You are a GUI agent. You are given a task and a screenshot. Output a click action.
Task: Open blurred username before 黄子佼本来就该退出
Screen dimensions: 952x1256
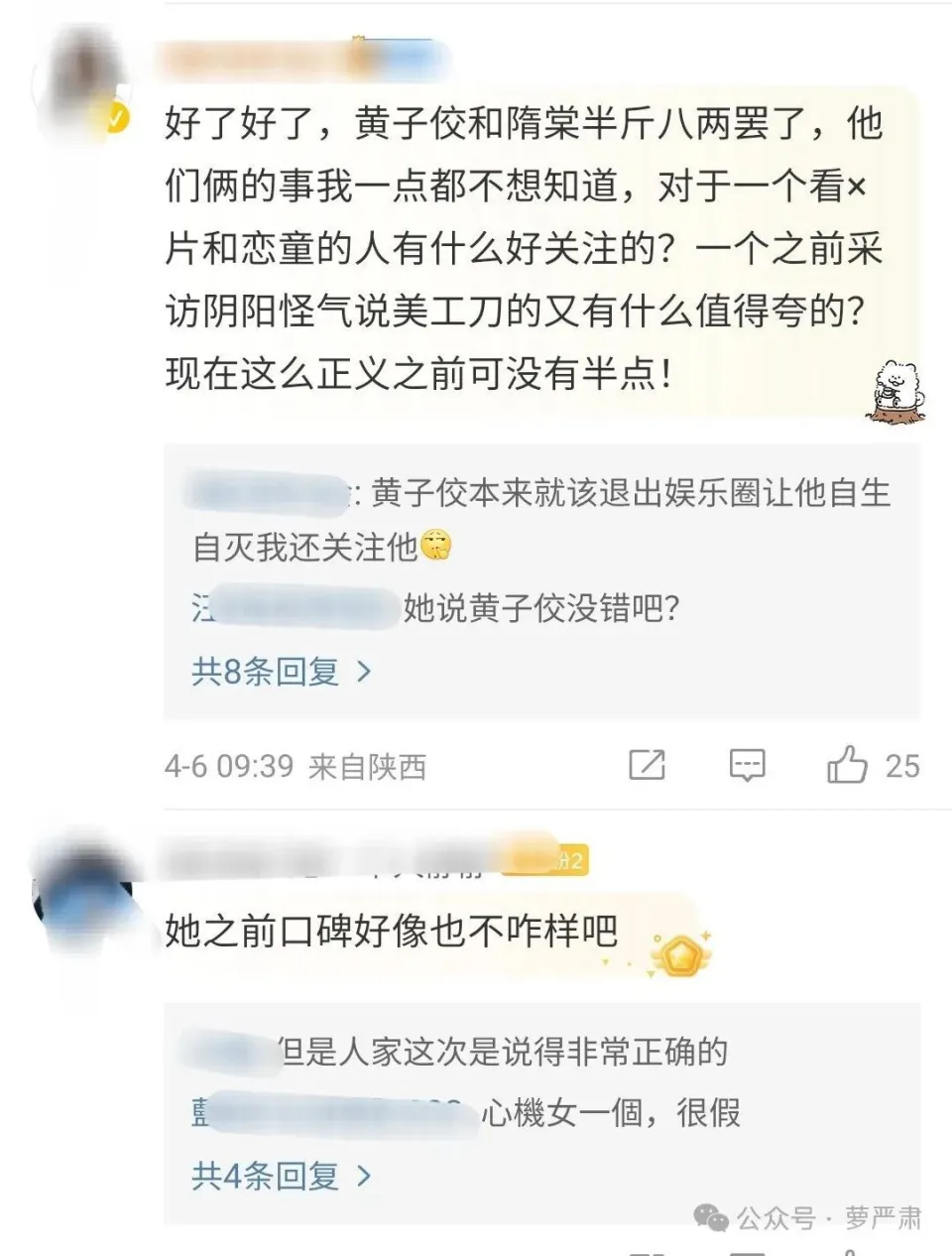(268, 493)
